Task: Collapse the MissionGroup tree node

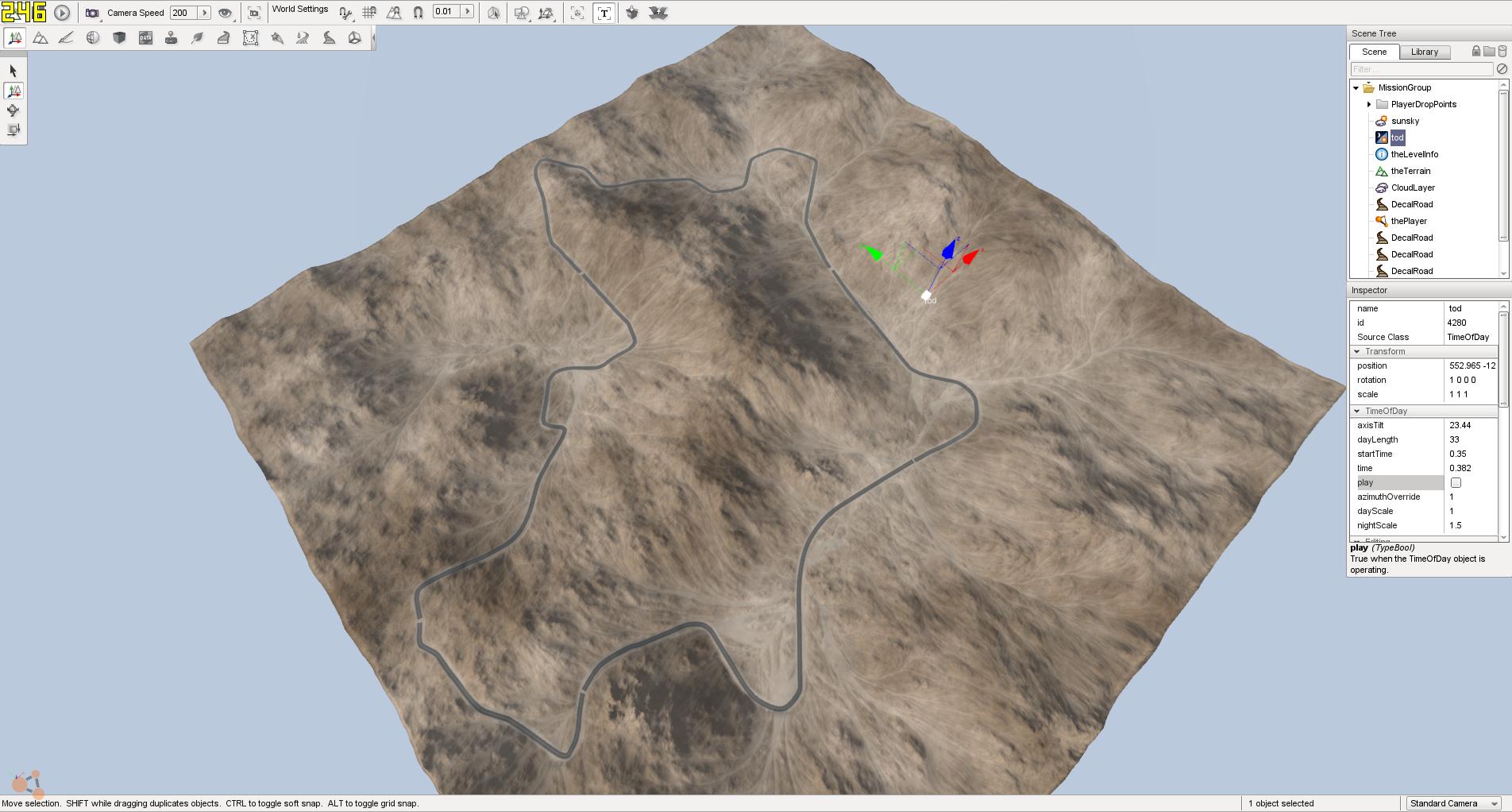Action: click(1356, 88)
